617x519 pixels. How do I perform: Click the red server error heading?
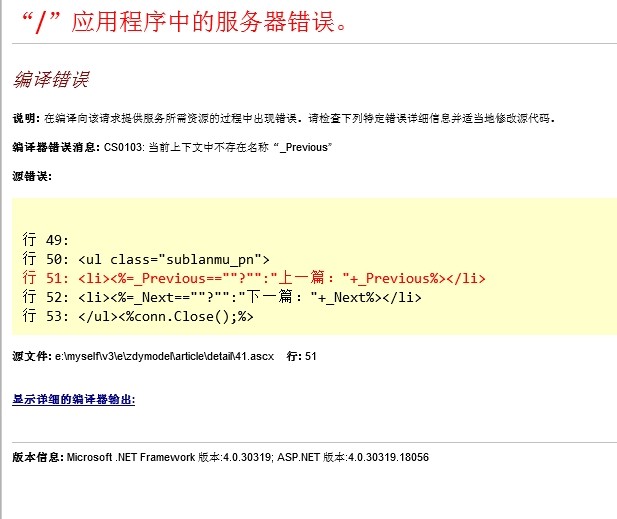[184, 21]
